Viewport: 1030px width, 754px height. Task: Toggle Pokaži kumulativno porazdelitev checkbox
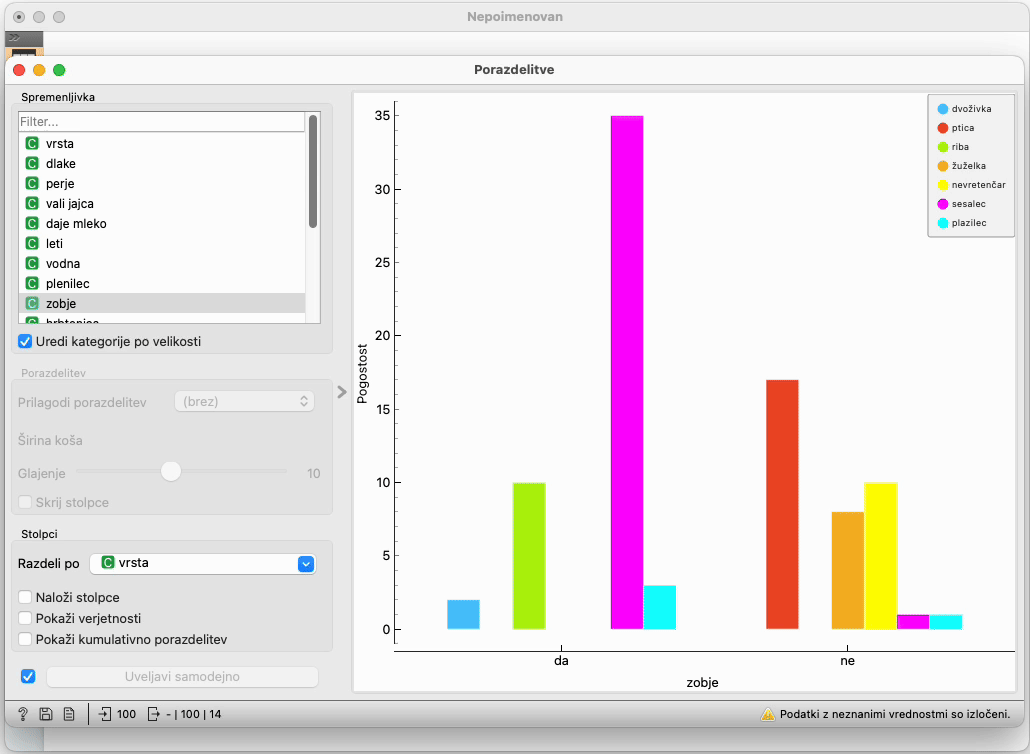tap(26, 638)
